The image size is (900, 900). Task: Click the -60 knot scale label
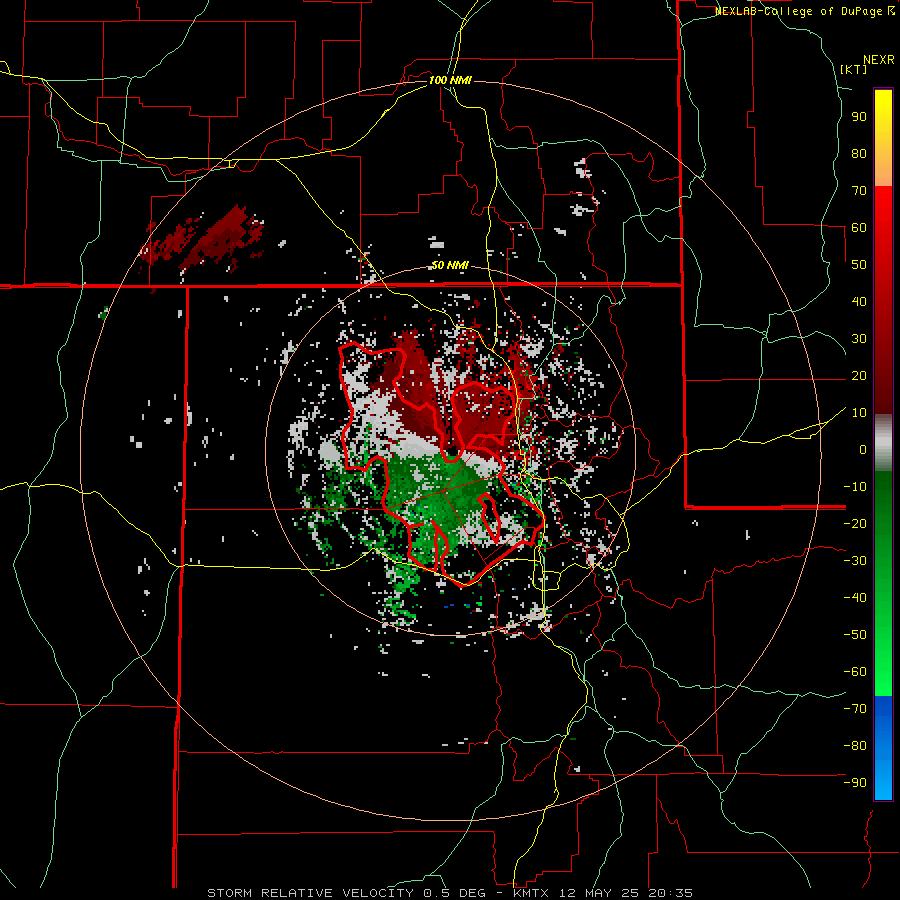click(x=855, y=672)
